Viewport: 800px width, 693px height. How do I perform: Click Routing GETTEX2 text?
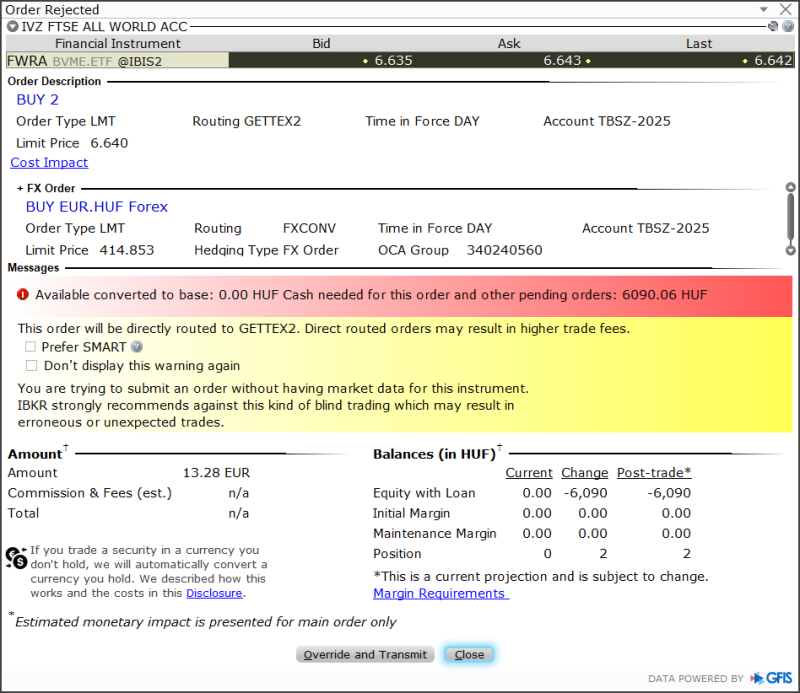246,121
